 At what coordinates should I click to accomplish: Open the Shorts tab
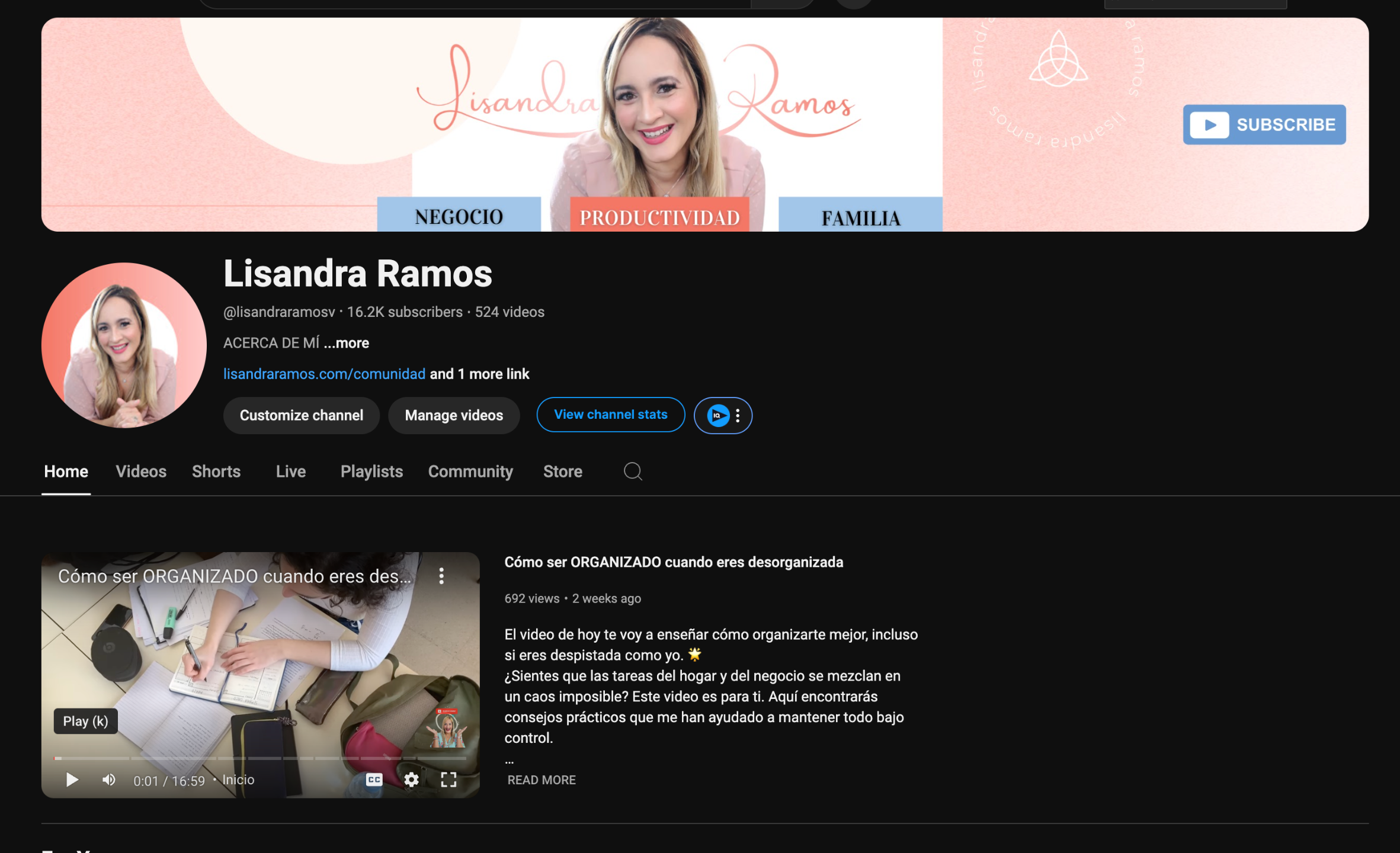click(216, 472)
